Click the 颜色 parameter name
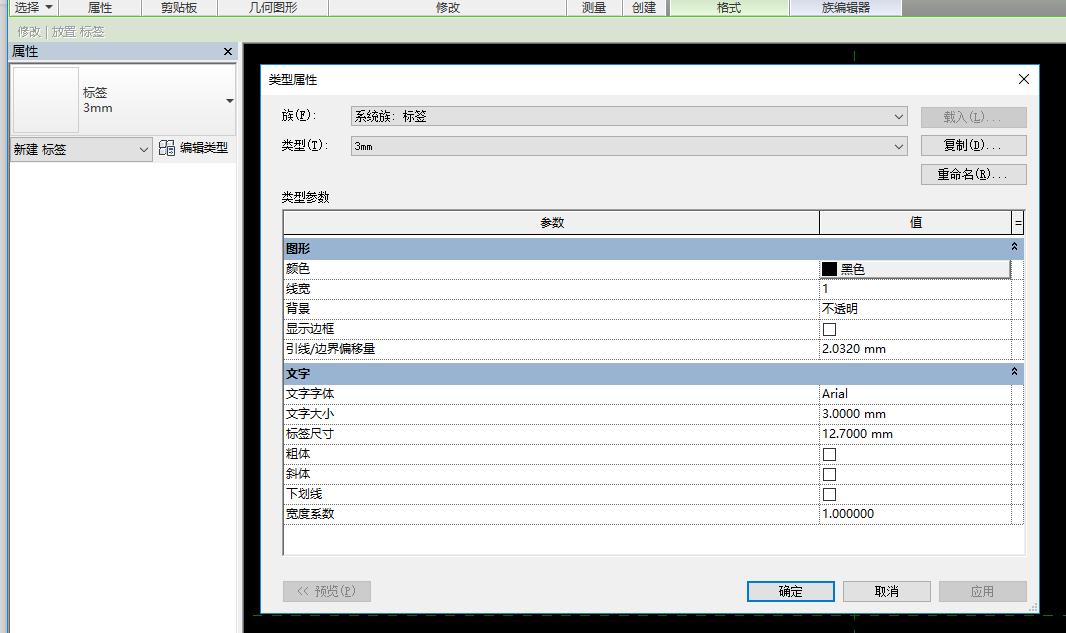1066x633 pixels. pyautogui.click(x=298, y=269)
